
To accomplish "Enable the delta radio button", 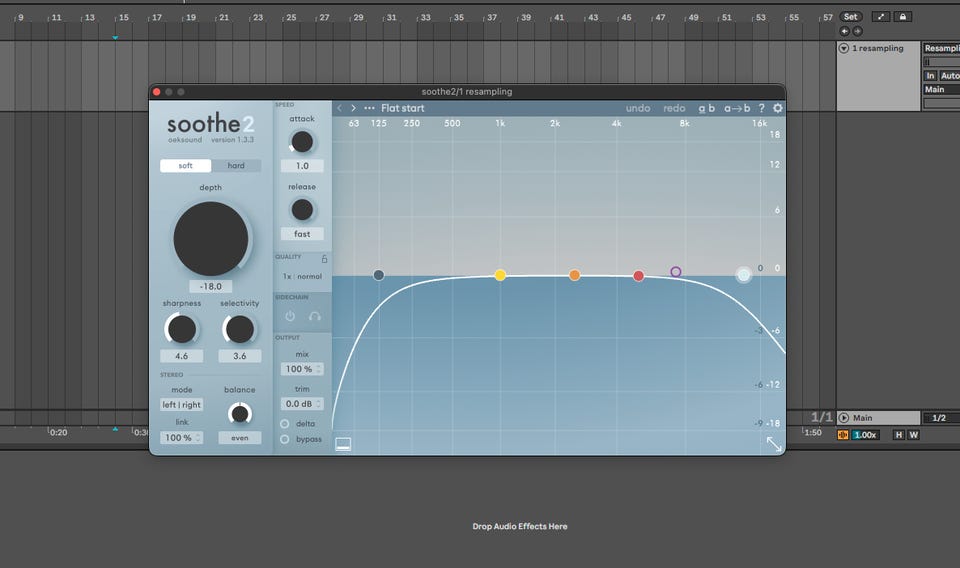I will coord(285,424).
